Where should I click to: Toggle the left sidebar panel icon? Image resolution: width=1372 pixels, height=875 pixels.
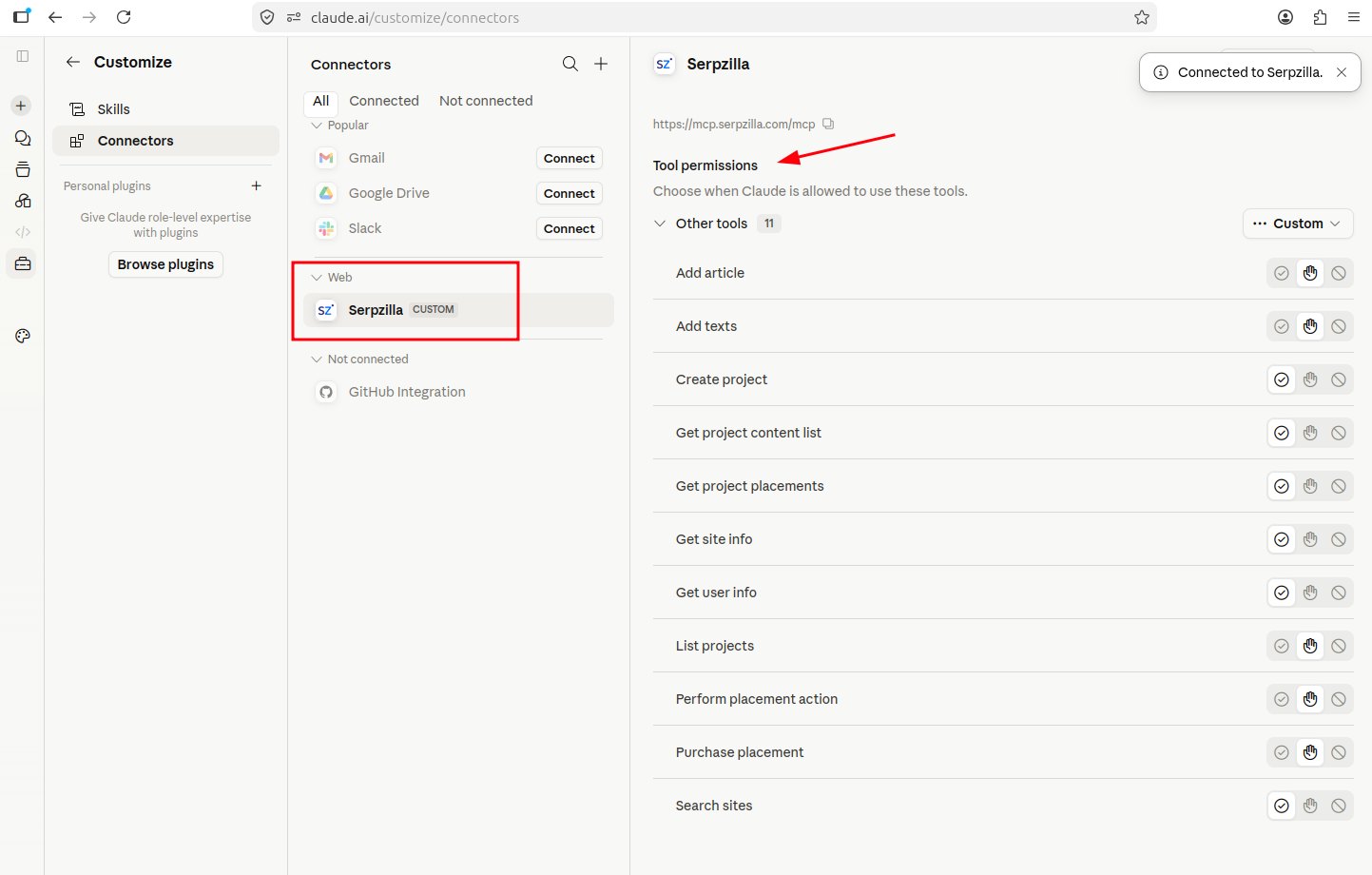click(x=23, y=56)
